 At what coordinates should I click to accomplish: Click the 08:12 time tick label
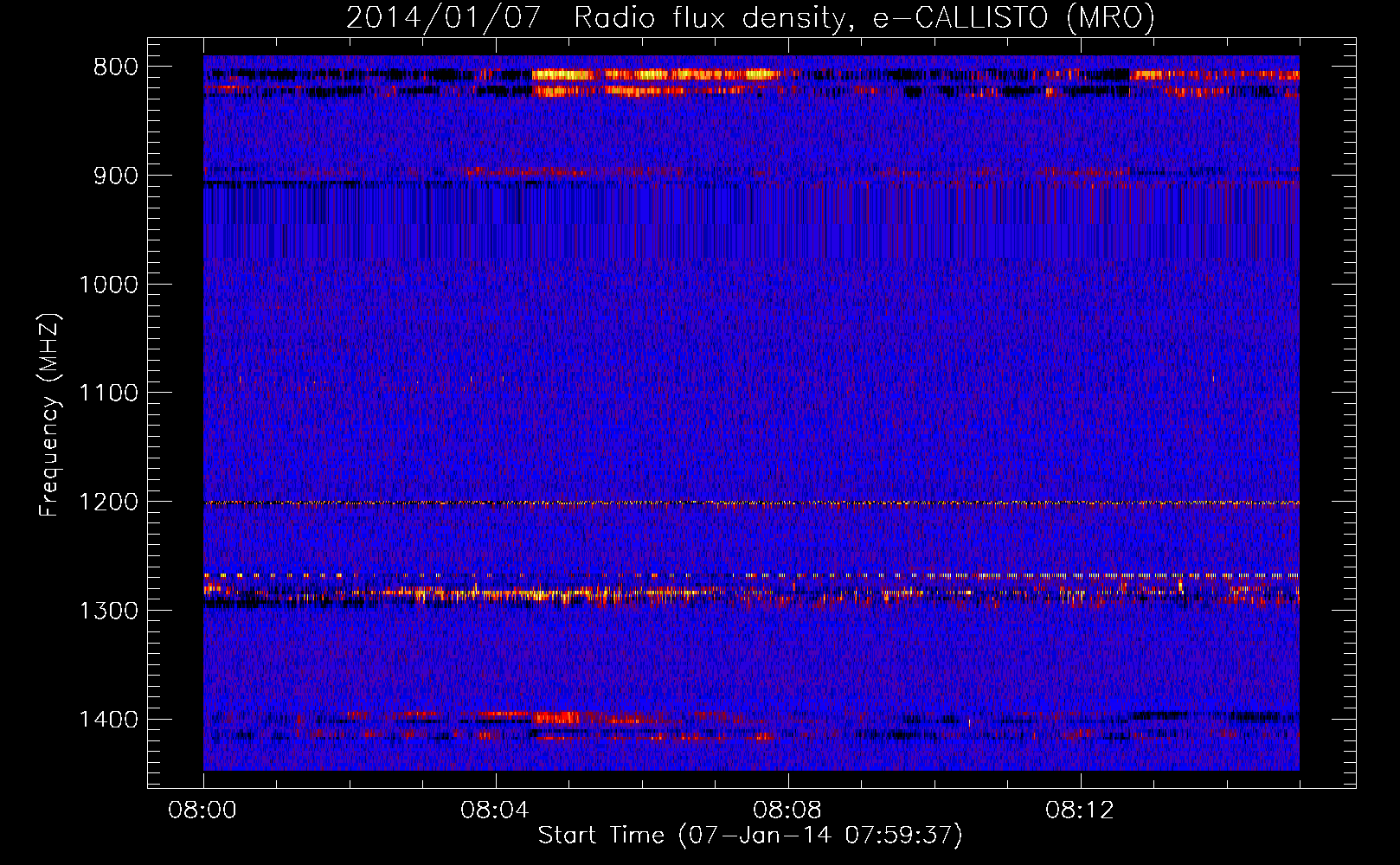coord(1080,811)
